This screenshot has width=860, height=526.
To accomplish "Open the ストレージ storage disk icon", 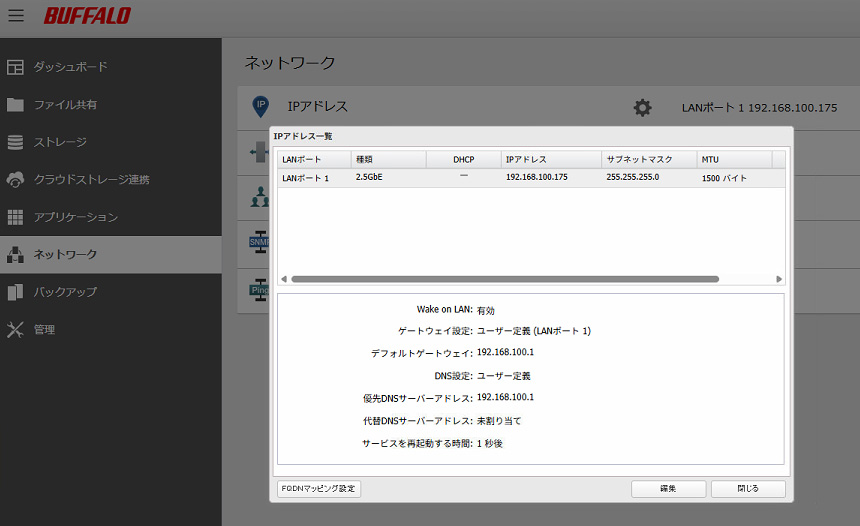I will (x=15, y=142).
